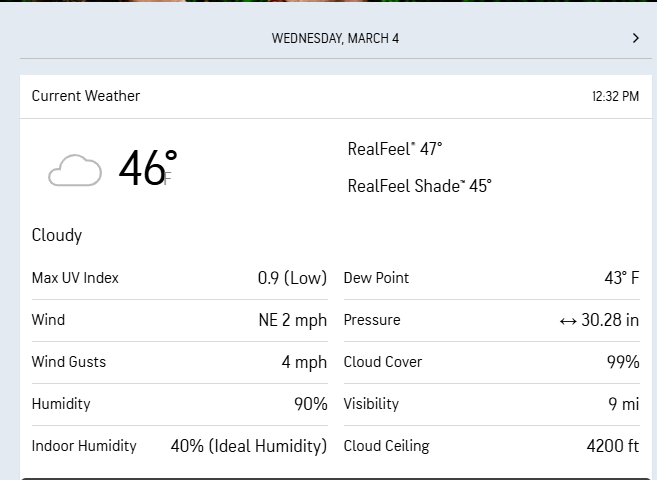The image size is (657, 480).
Task: Click the Cloud Cover 99% row
Action: coord(491,362)
